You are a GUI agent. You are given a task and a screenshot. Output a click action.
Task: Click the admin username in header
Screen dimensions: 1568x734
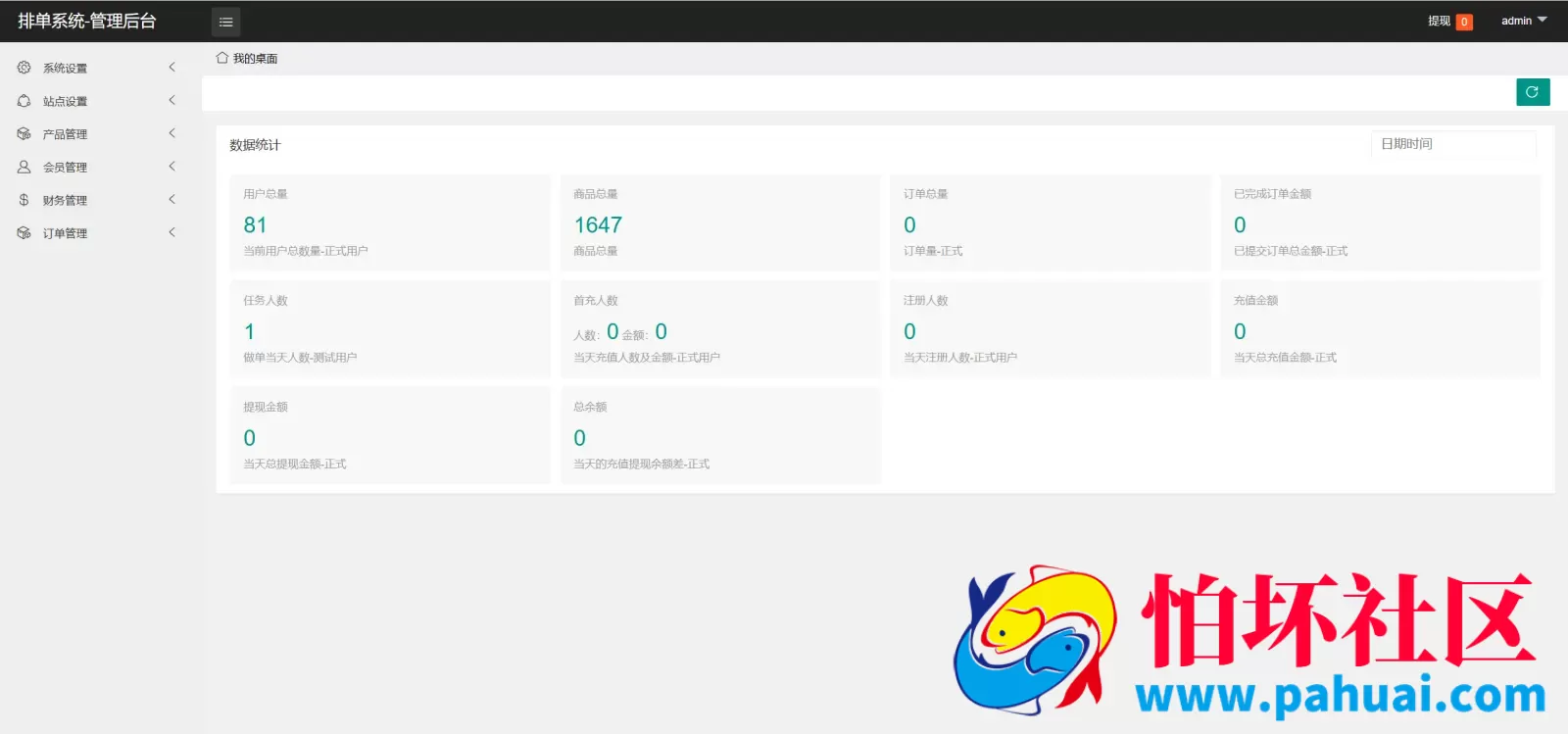click(1516, 21)
